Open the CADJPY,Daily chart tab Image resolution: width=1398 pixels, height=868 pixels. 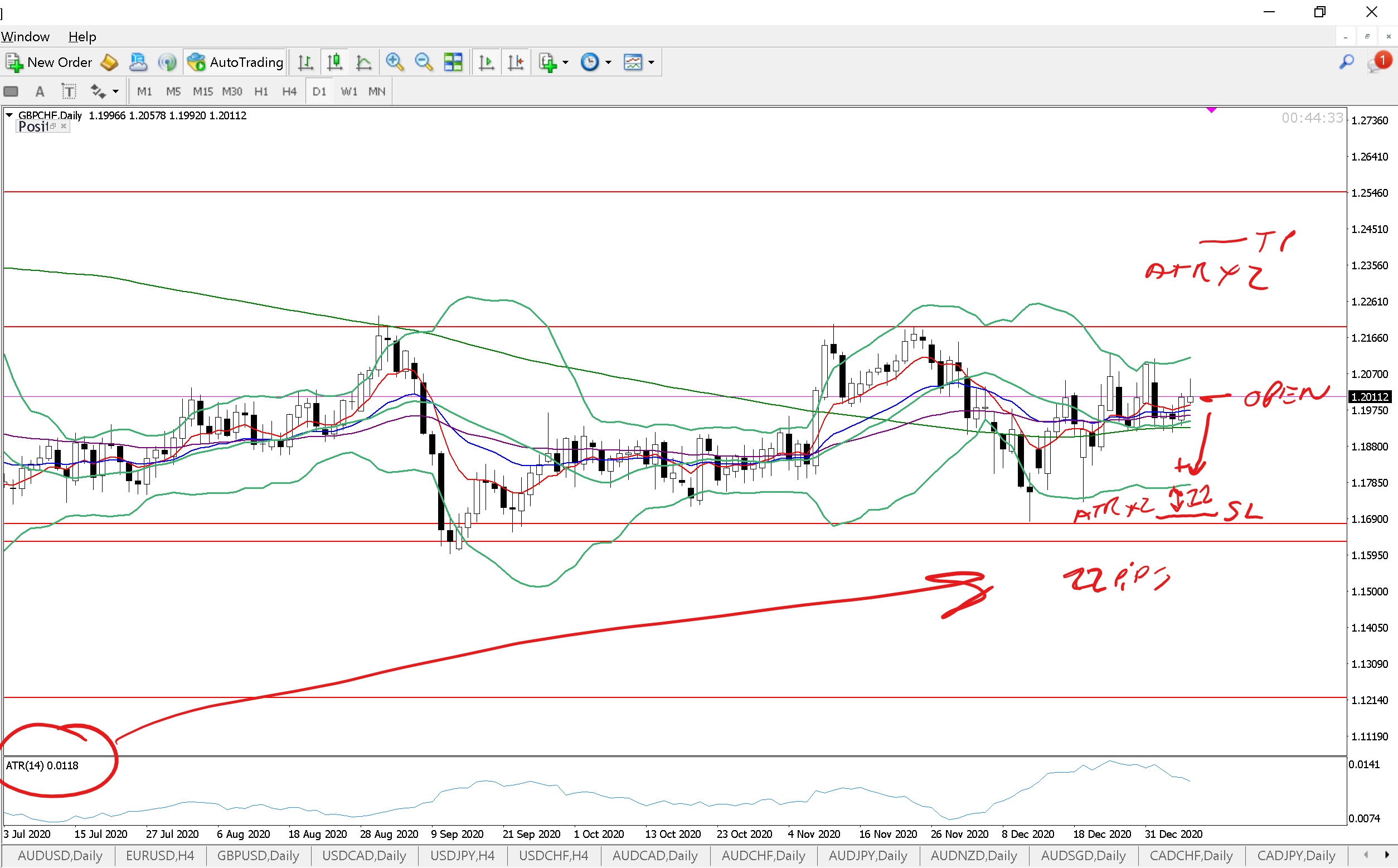pos(1297,855)
